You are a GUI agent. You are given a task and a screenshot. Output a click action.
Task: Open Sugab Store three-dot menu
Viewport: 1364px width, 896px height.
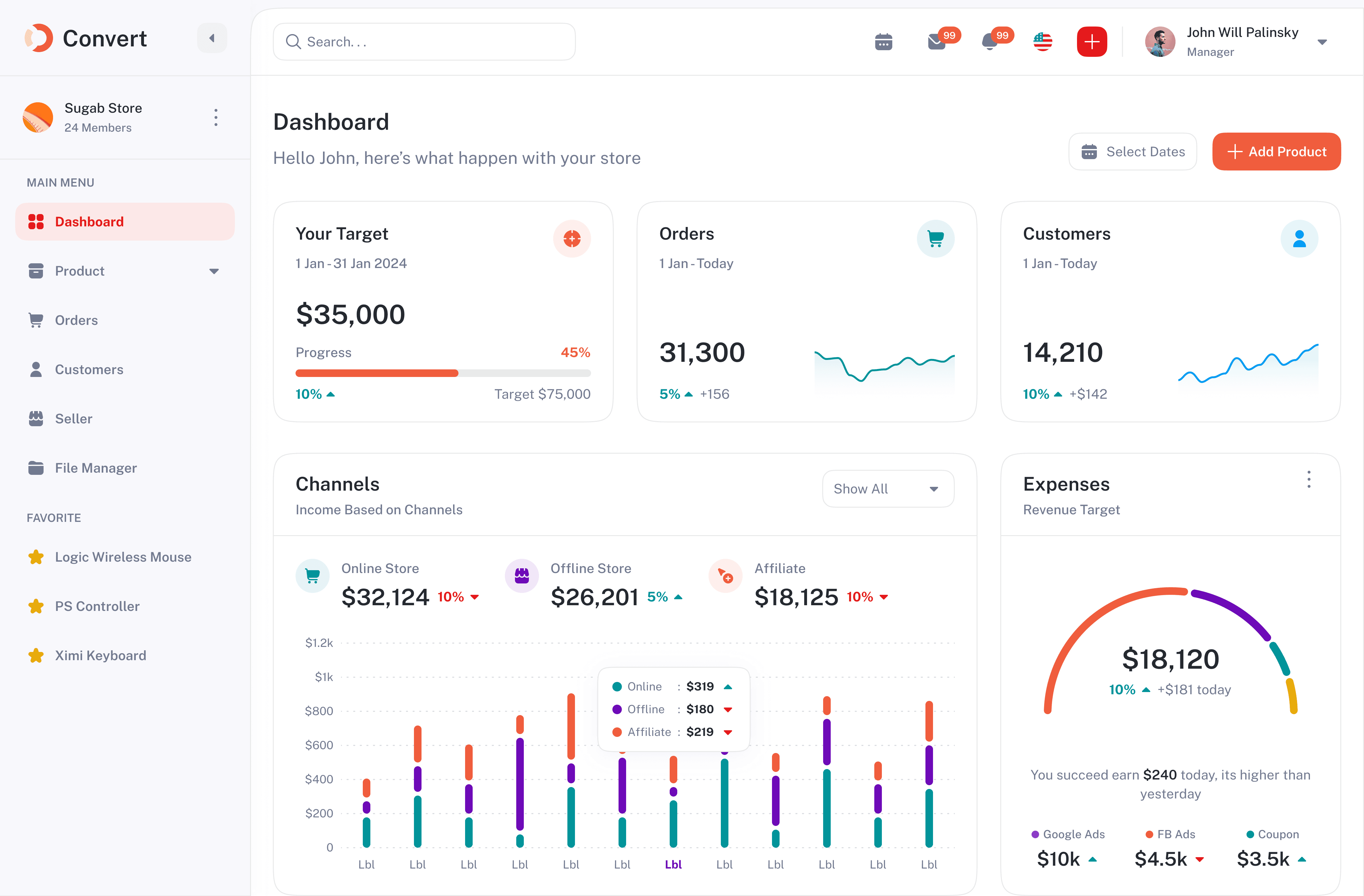[215, 117]
